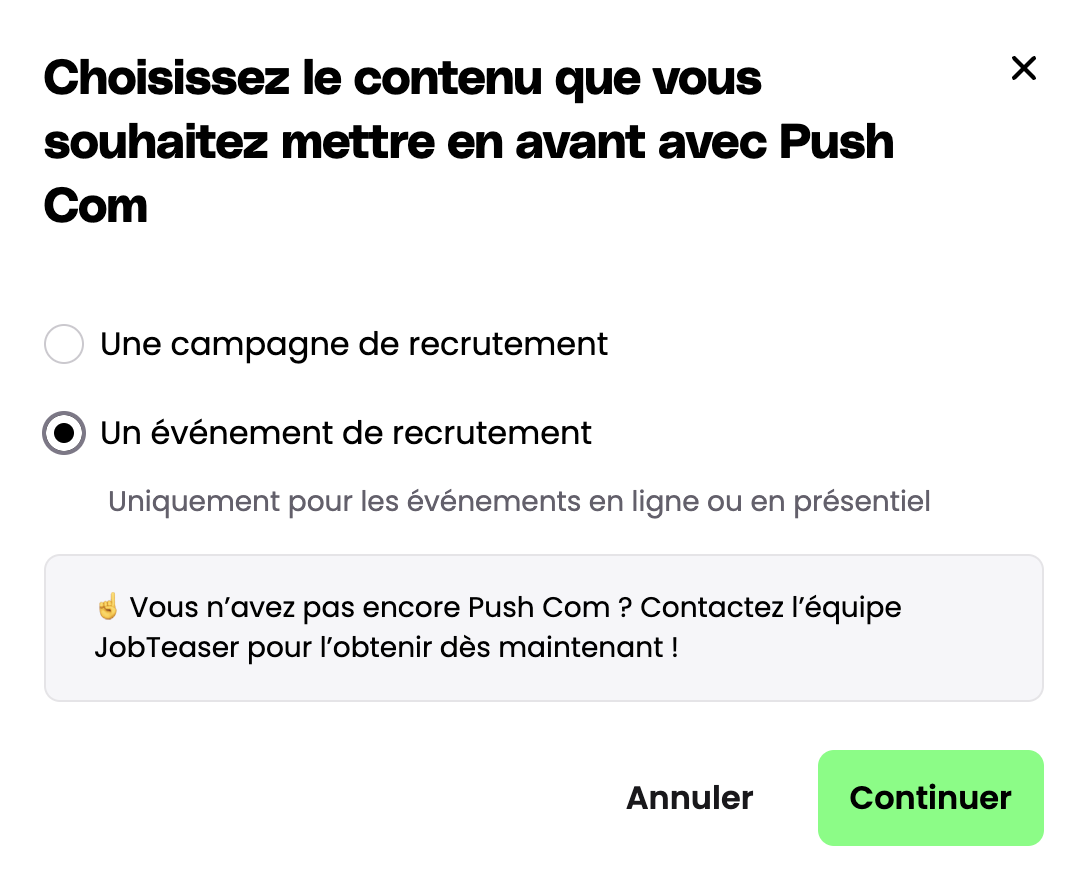Click the black dot of the selected radio
The height and width of the screenshot is (870, 1074).
pyautogui.click(x=64, y=433)
